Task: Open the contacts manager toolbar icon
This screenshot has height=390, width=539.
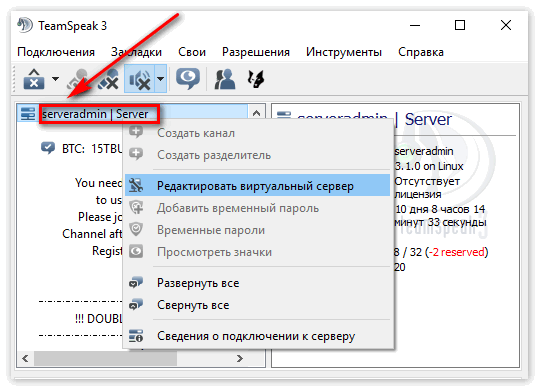Action: tap(224, 79)
